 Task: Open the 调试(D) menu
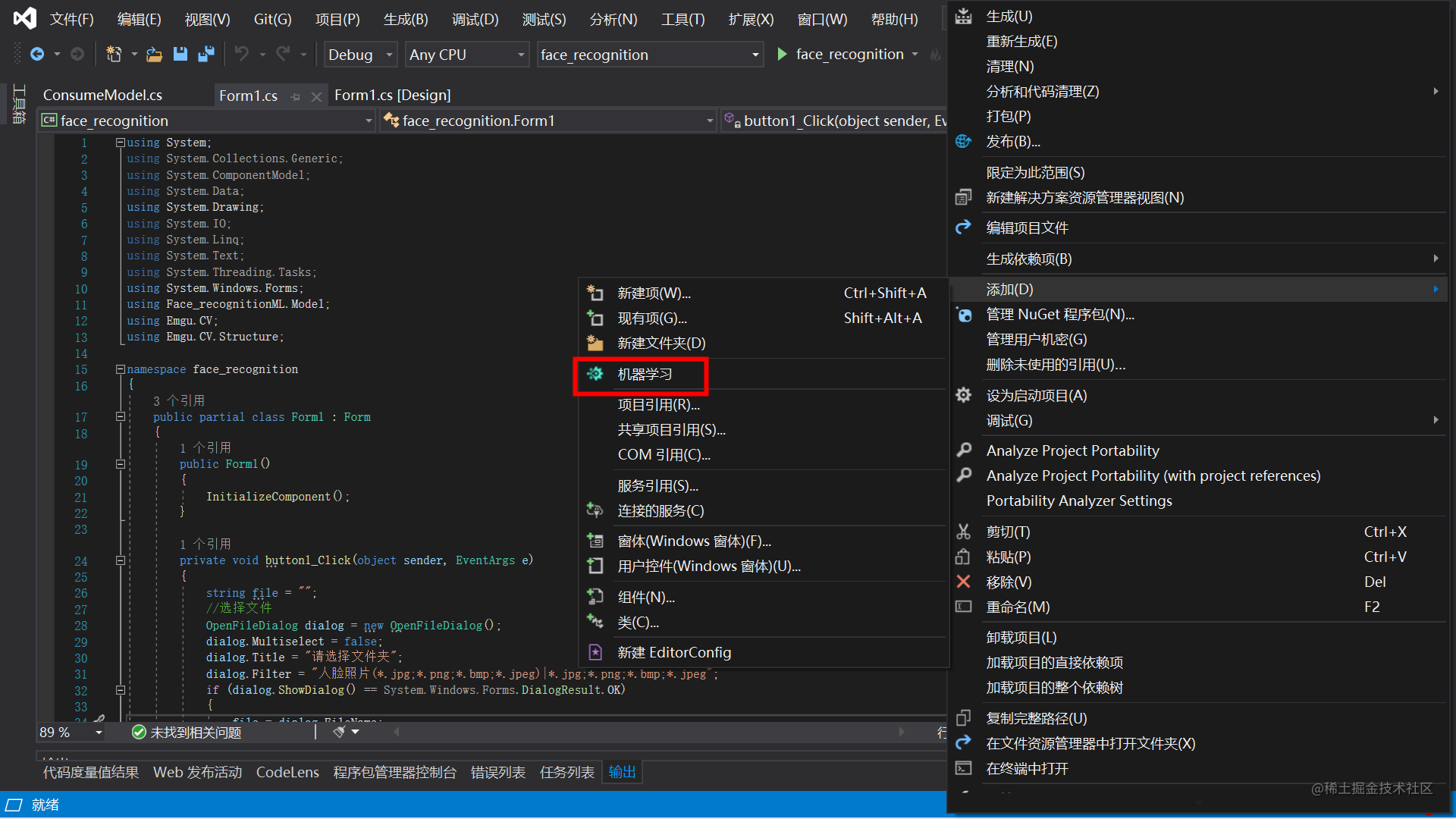point(475,19)
